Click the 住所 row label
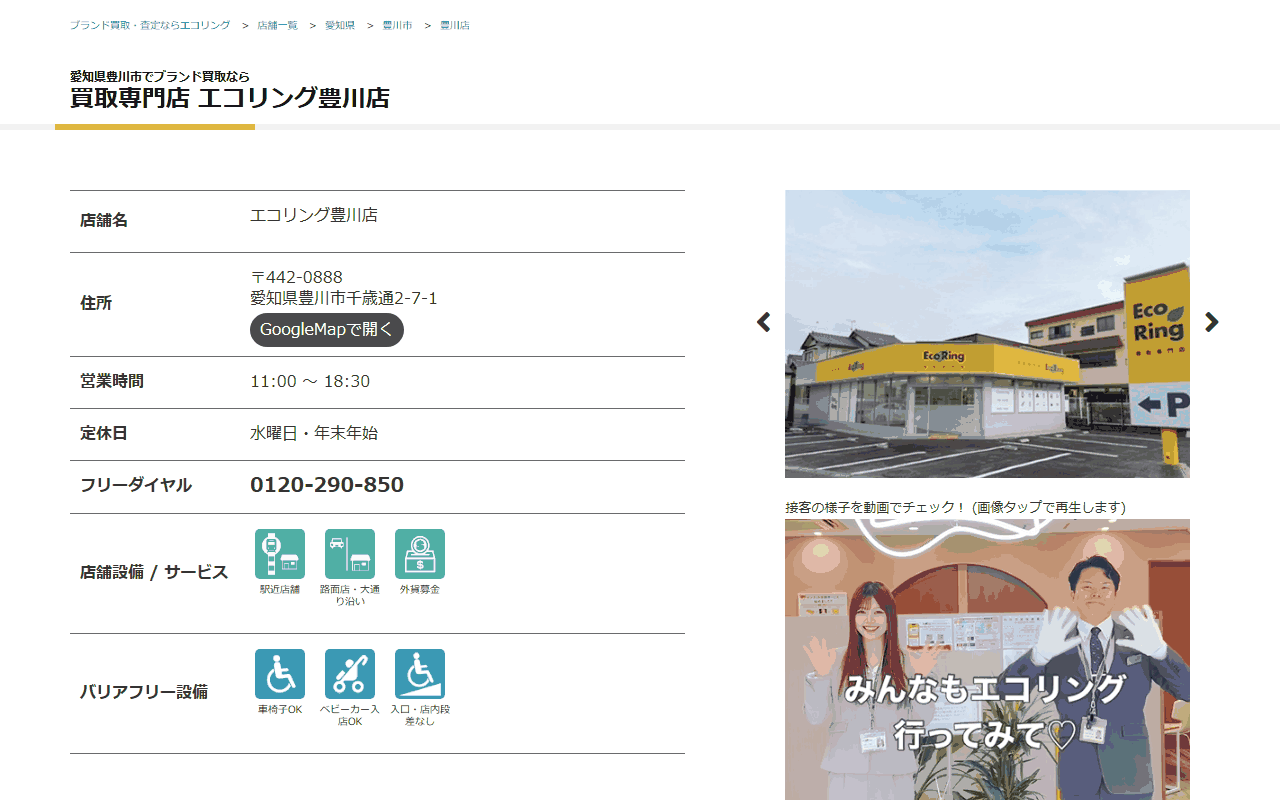 pyautogui.click(x=96, y=303)
